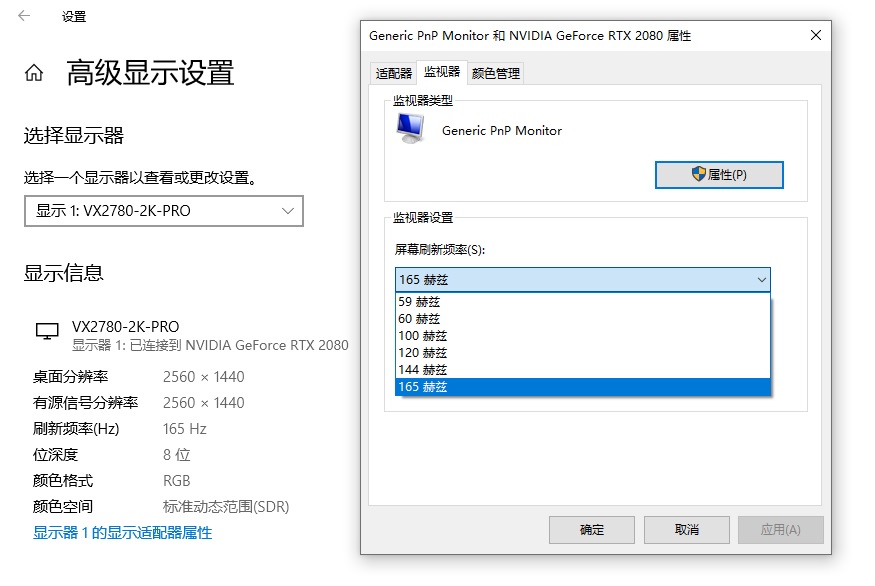Screen dimensions: 875x586
Task: Click the dialog title Generic PnP Monitor 和 NVIDIA 属性
Action: coord(530,36)
